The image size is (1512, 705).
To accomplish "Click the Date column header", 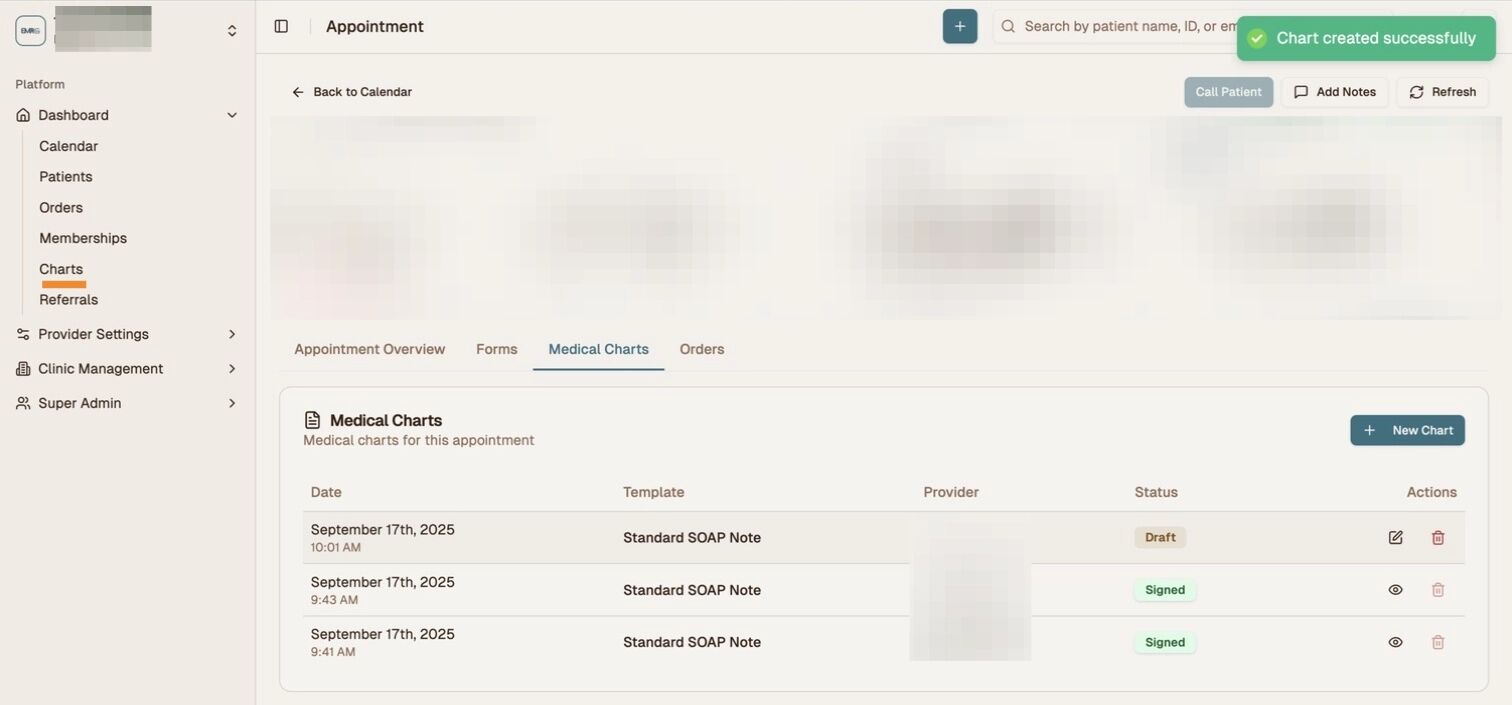I will [326, 492].
